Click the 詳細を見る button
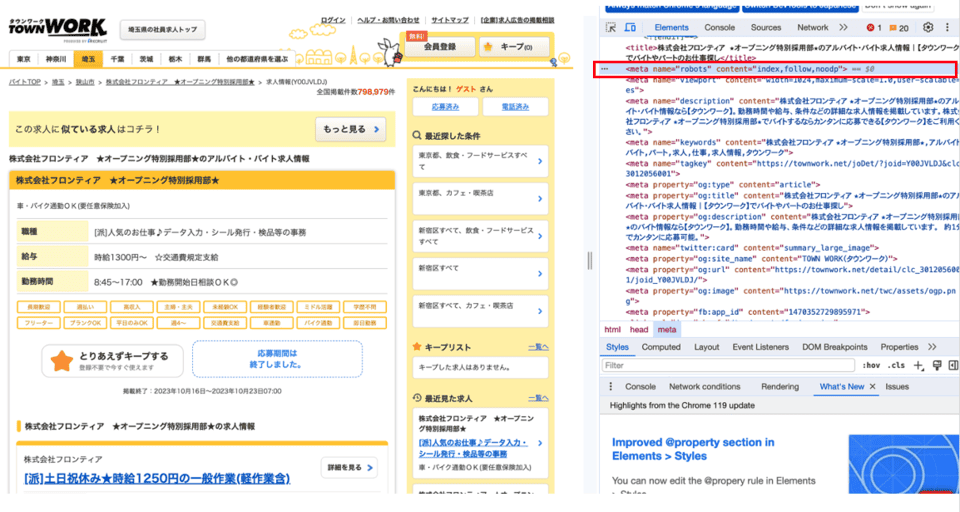 350,468
